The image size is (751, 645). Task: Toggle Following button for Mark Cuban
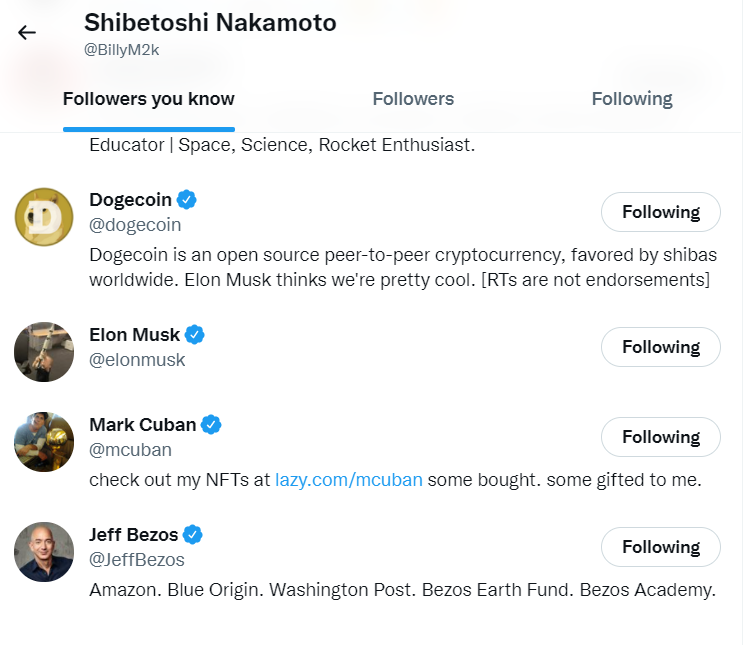[x=660, y=437]
